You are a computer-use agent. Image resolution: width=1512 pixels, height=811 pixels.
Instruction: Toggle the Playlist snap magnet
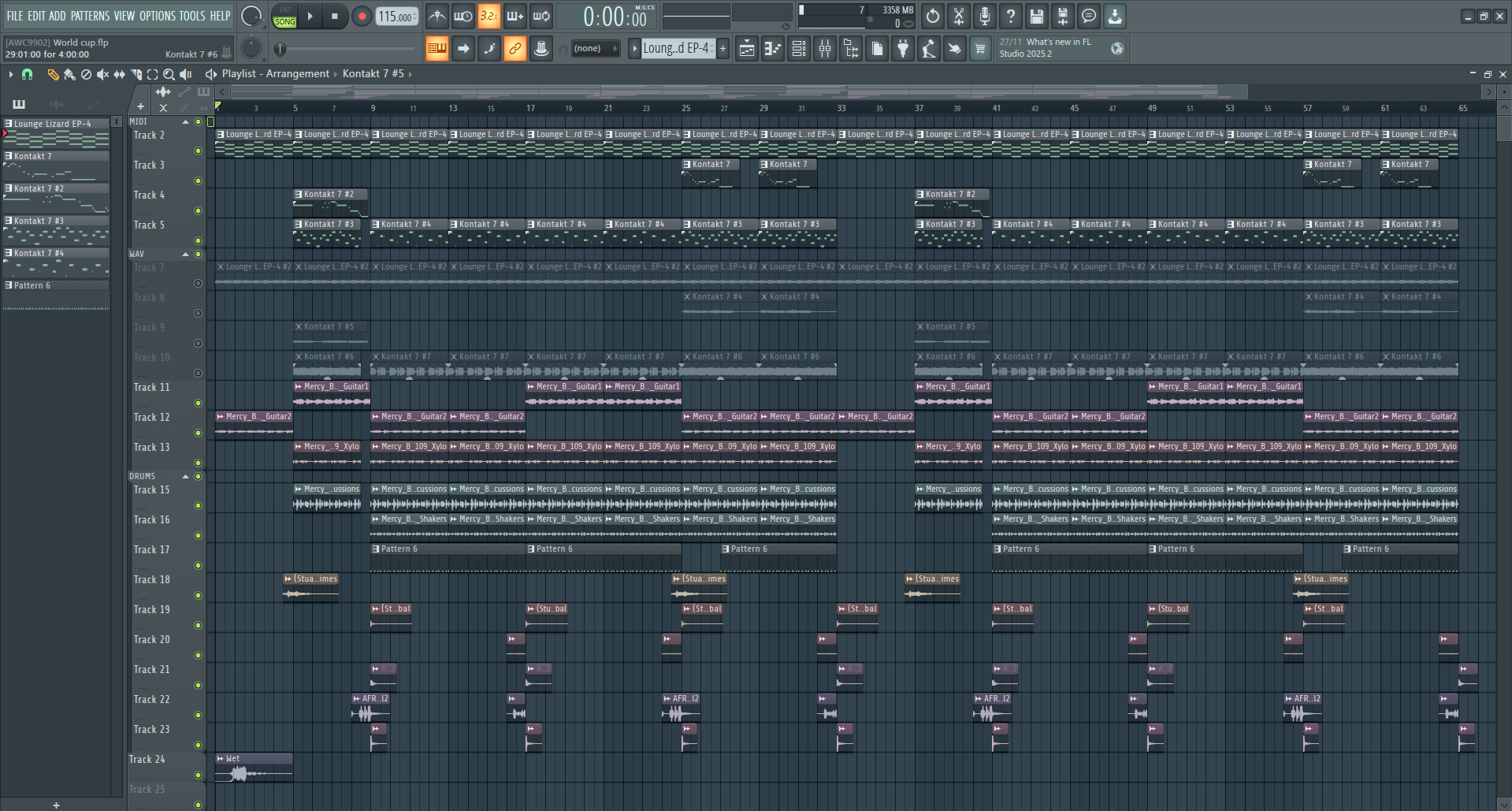[x=27, y=74]
